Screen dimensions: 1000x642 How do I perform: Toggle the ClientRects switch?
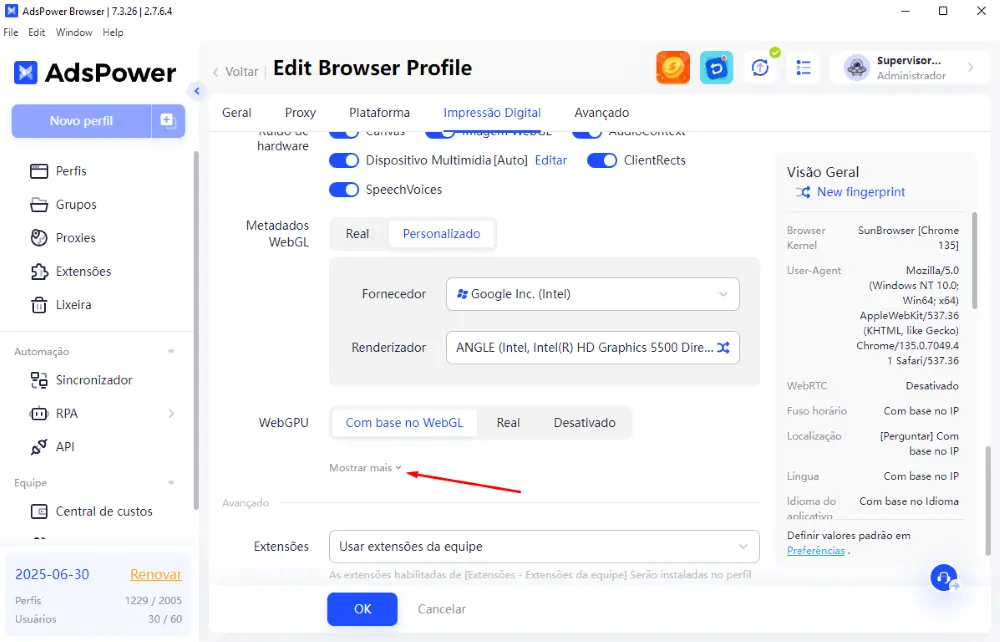tap(602, 161)
